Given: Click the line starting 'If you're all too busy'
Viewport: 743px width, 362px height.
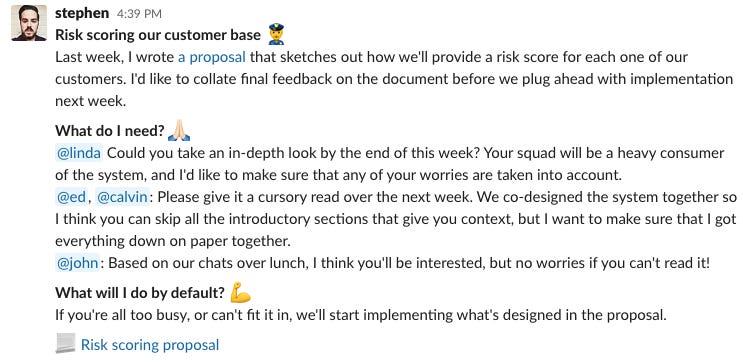Looking at the screenshot, I should 361,315.
